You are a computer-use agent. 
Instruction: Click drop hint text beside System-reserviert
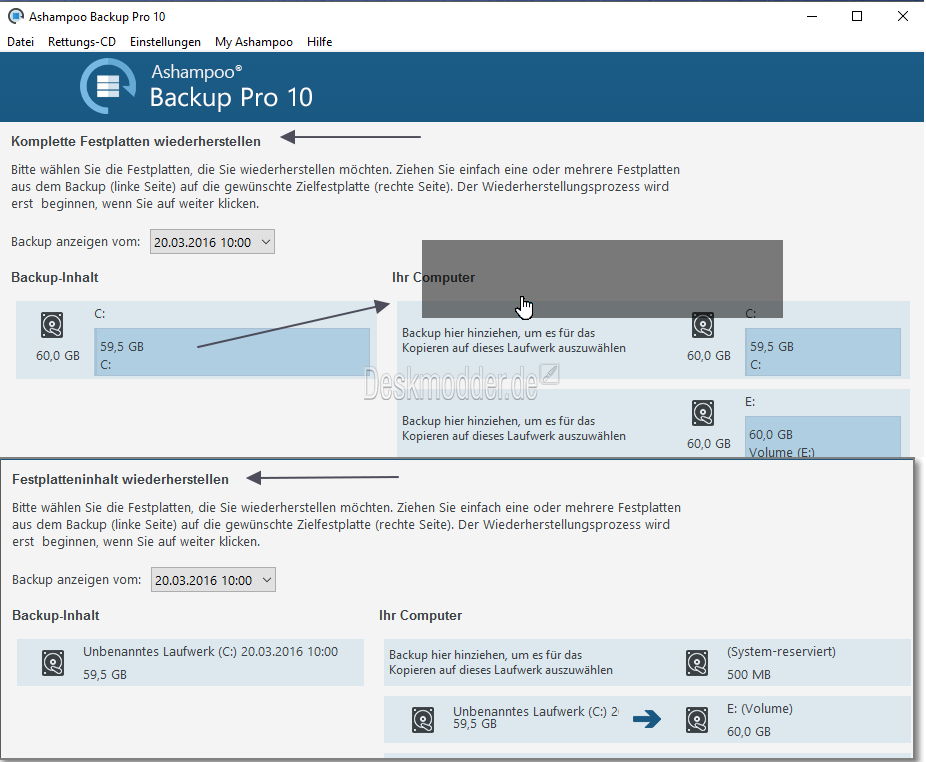pyautogui.click(x=501, y=662)
